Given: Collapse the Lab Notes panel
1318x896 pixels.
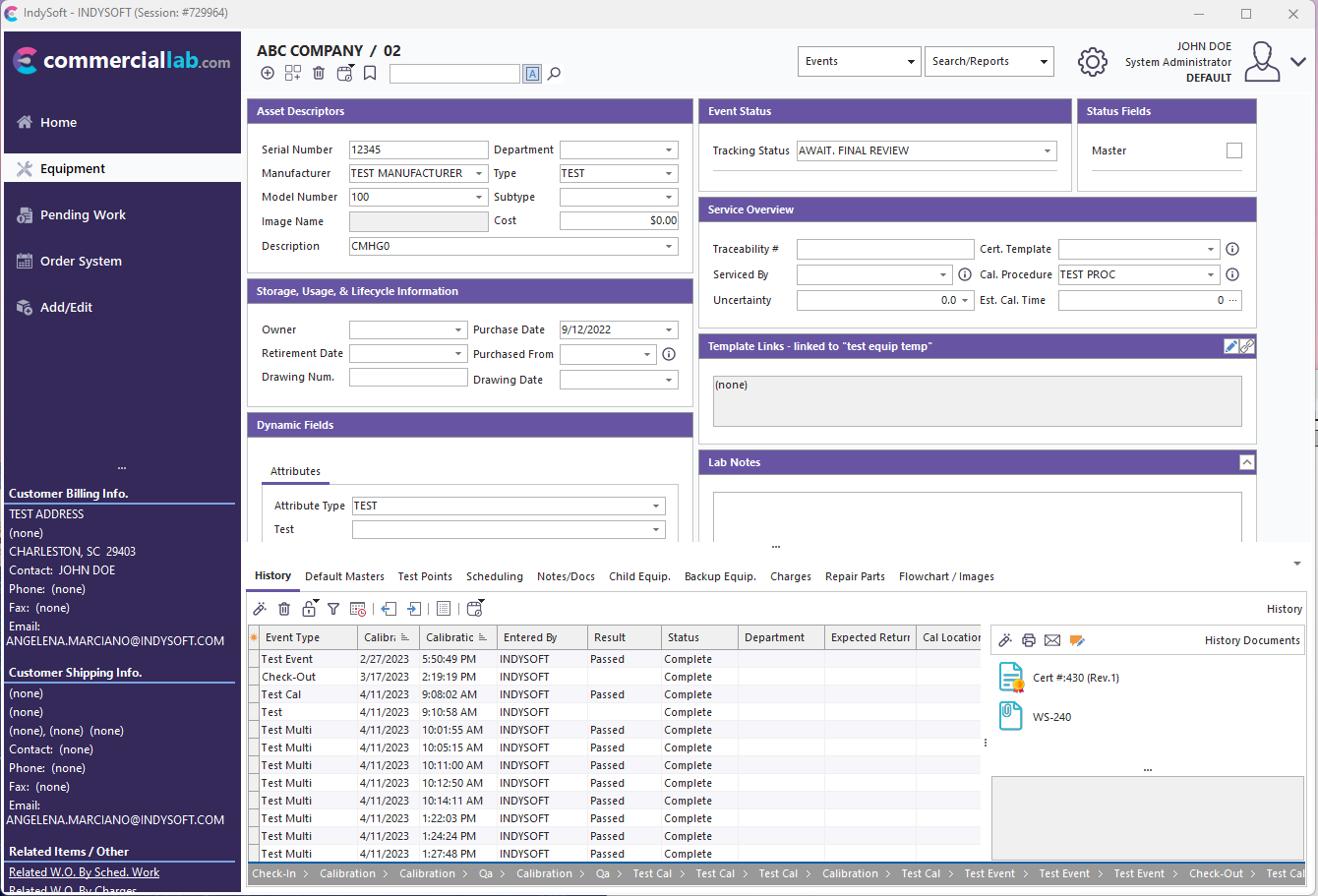Looking at the screenshot, I should tap(1246, 462).
